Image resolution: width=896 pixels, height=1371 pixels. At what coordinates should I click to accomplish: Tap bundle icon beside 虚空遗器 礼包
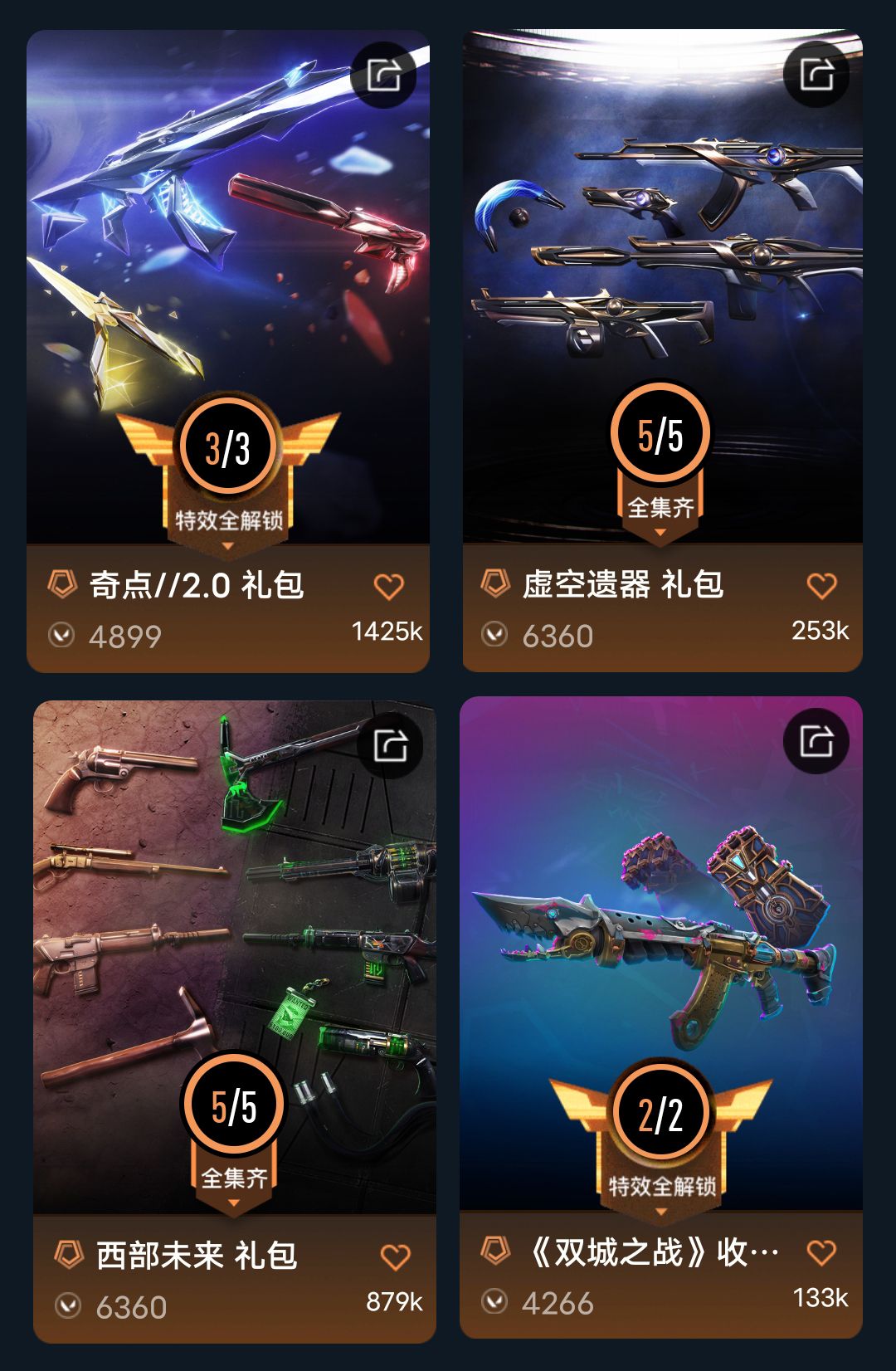(x=495, y=583)
